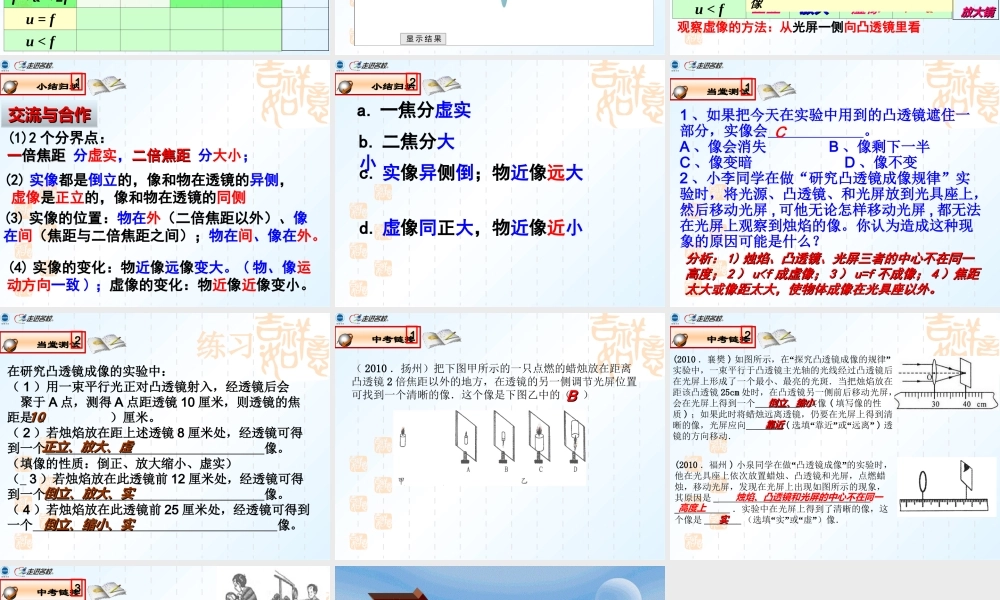Click the 交流与合作 heading
The height and width of the screenshot is (600, 1000).
point(50,115)
